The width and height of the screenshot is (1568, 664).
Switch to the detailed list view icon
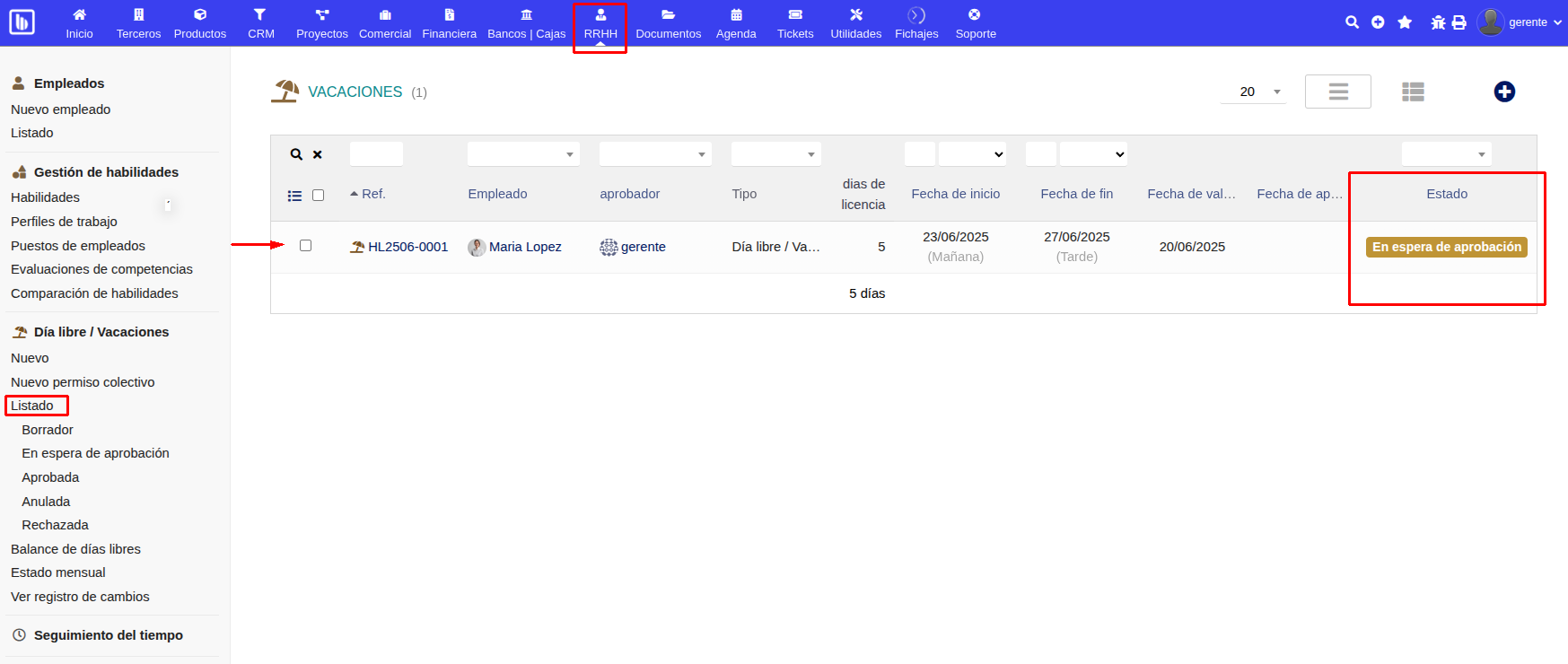point(1413,92)
